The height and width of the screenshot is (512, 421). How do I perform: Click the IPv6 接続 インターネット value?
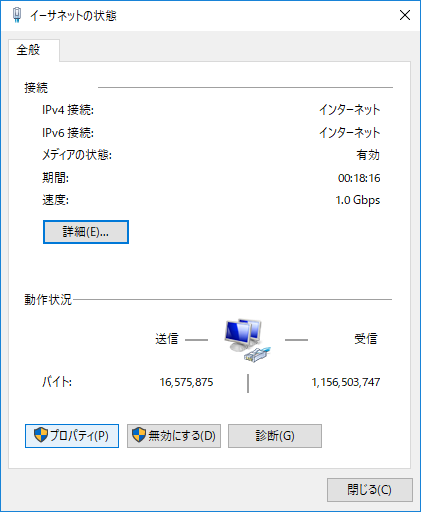(x=350, y=133)
